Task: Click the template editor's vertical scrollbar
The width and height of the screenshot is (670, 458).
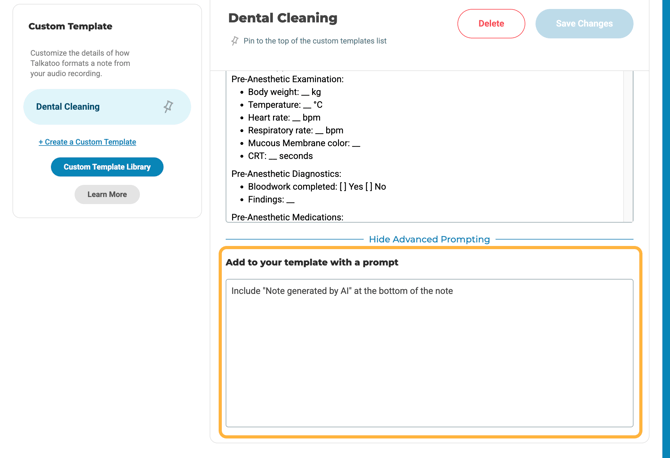Action: click(x=628, y=146)
